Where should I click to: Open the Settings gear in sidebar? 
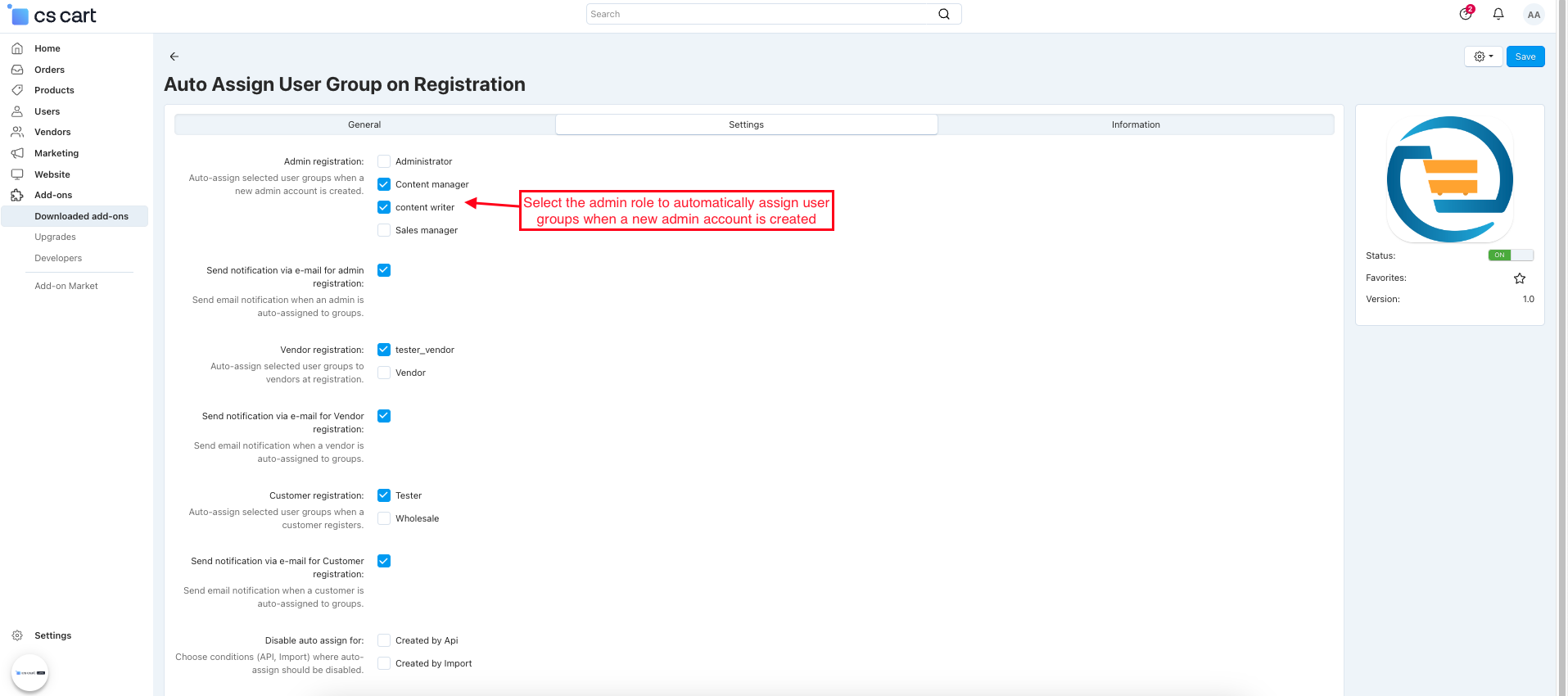tap(17, 635)
